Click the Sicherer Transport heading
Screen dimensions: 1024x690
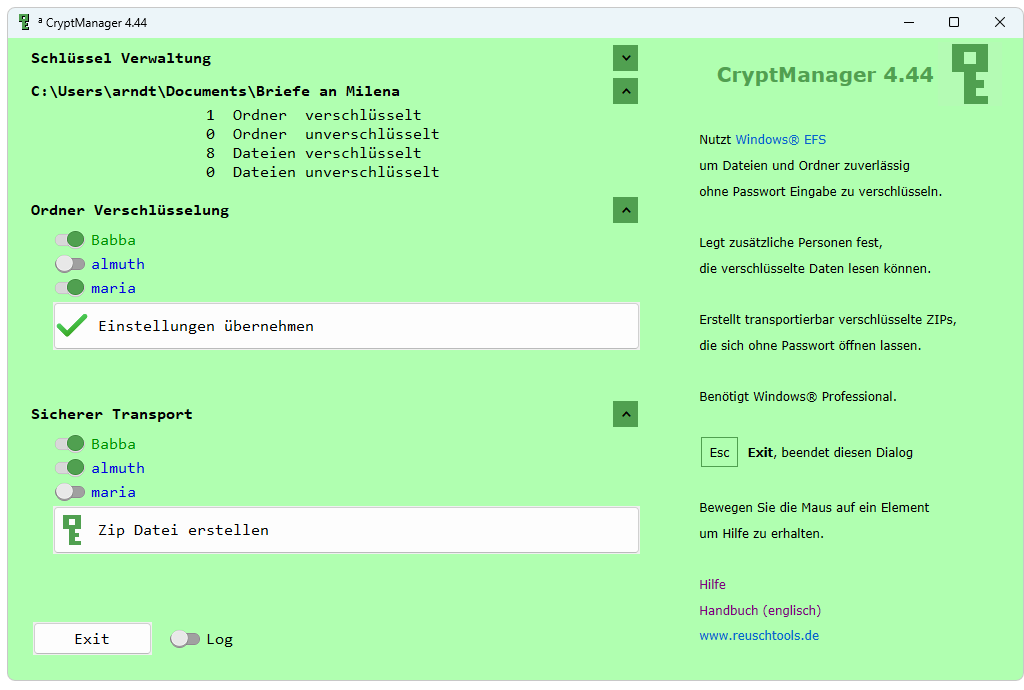pos(112,414)
